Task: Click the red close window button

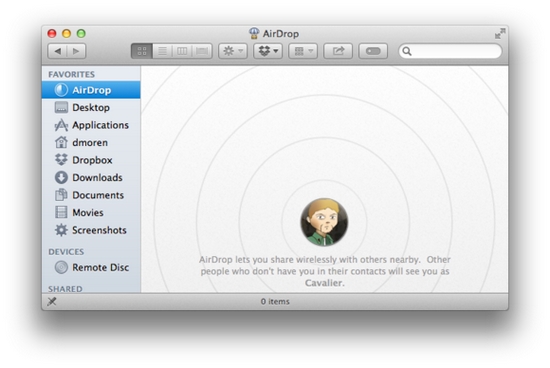Action: pos(52,33)
